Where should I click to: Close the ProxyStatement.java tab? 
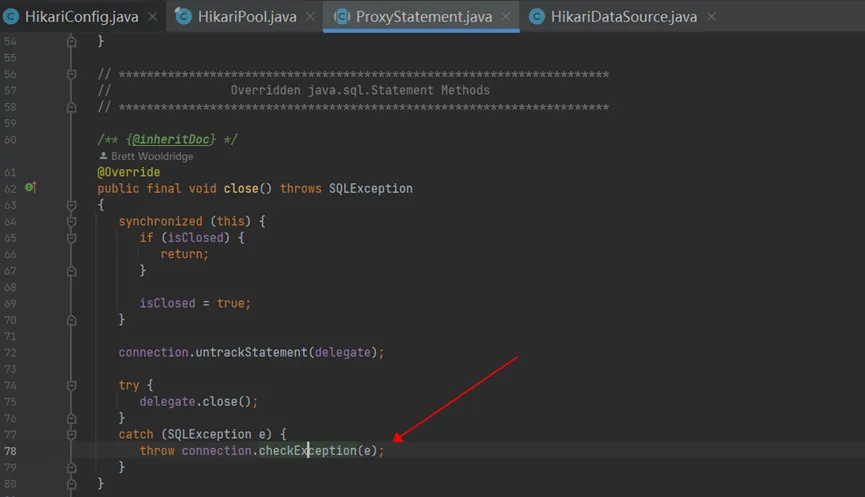point(504,16)
